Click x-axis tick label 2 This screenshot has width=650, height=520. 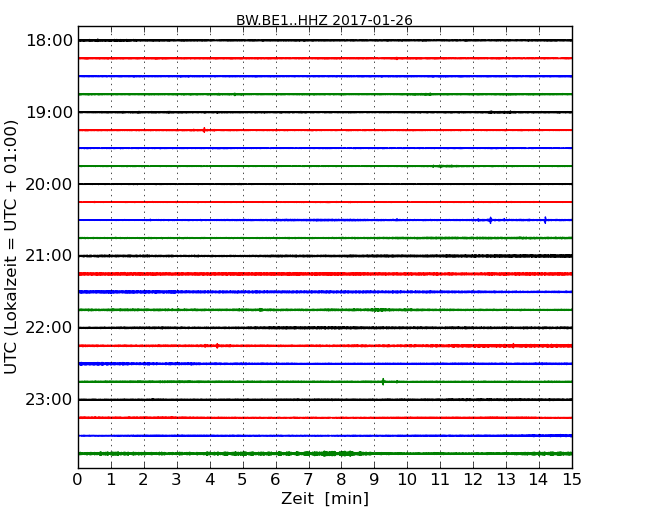[143, 480]
